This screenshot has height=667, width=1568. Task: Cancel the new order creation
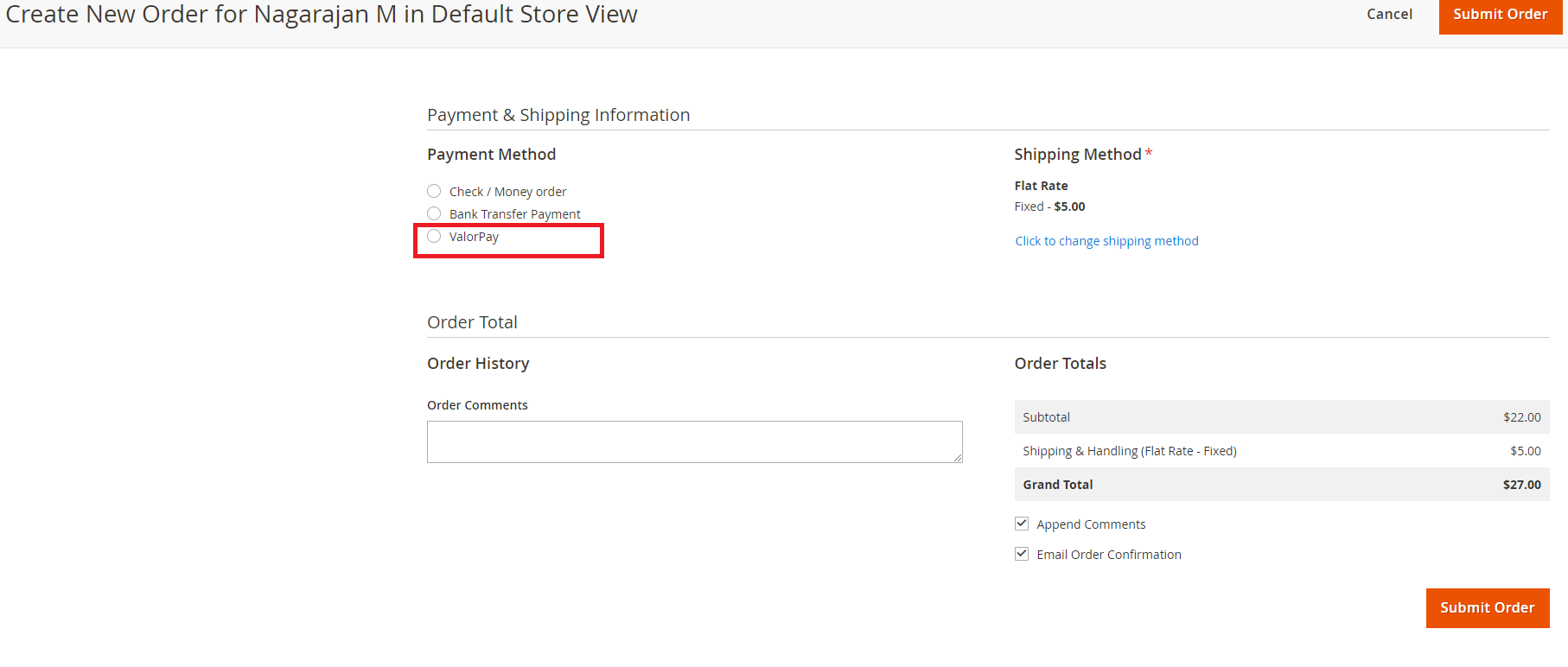point(1389,15)
